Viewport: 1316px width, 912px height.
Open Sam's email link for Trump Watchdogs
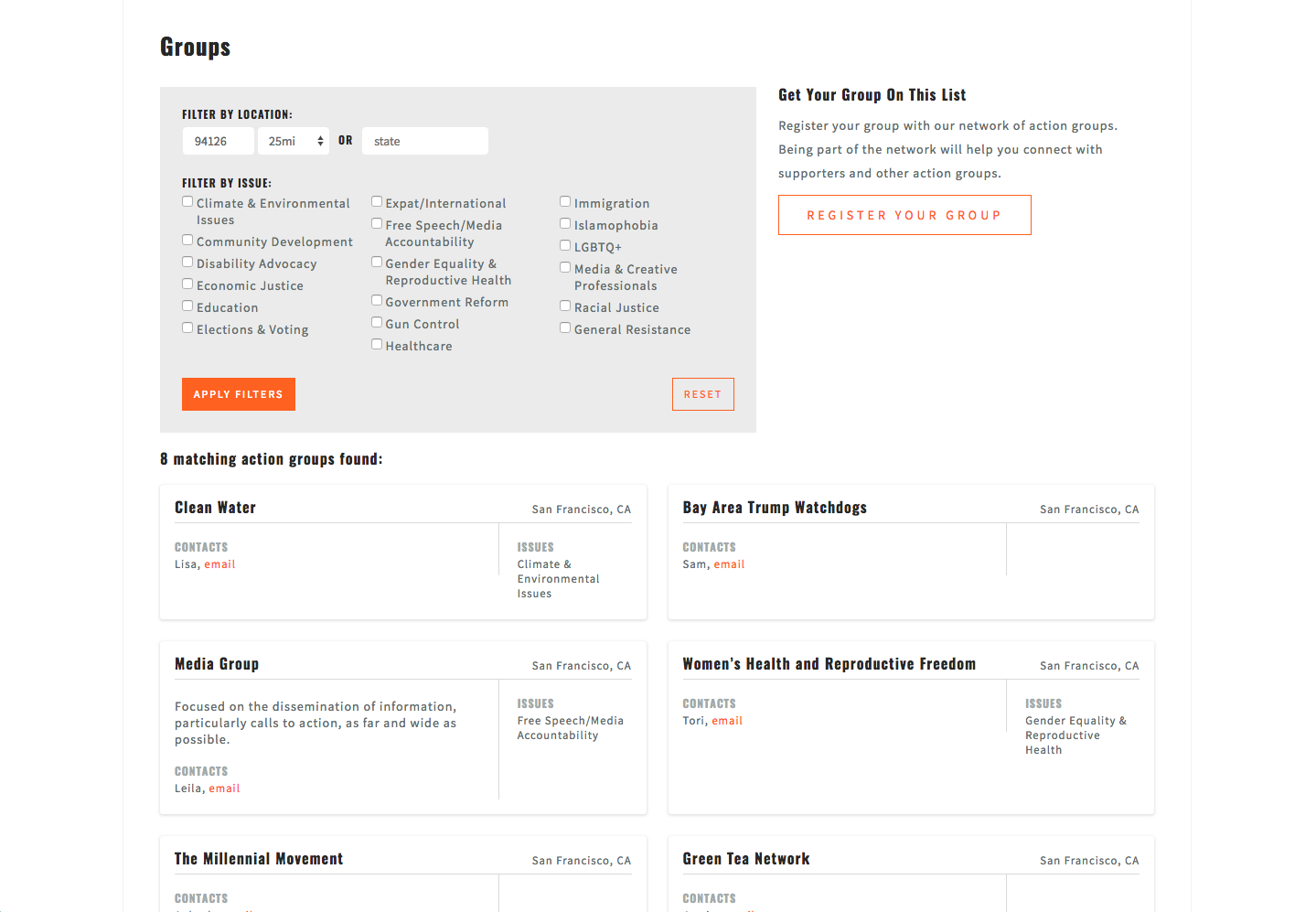729,564
